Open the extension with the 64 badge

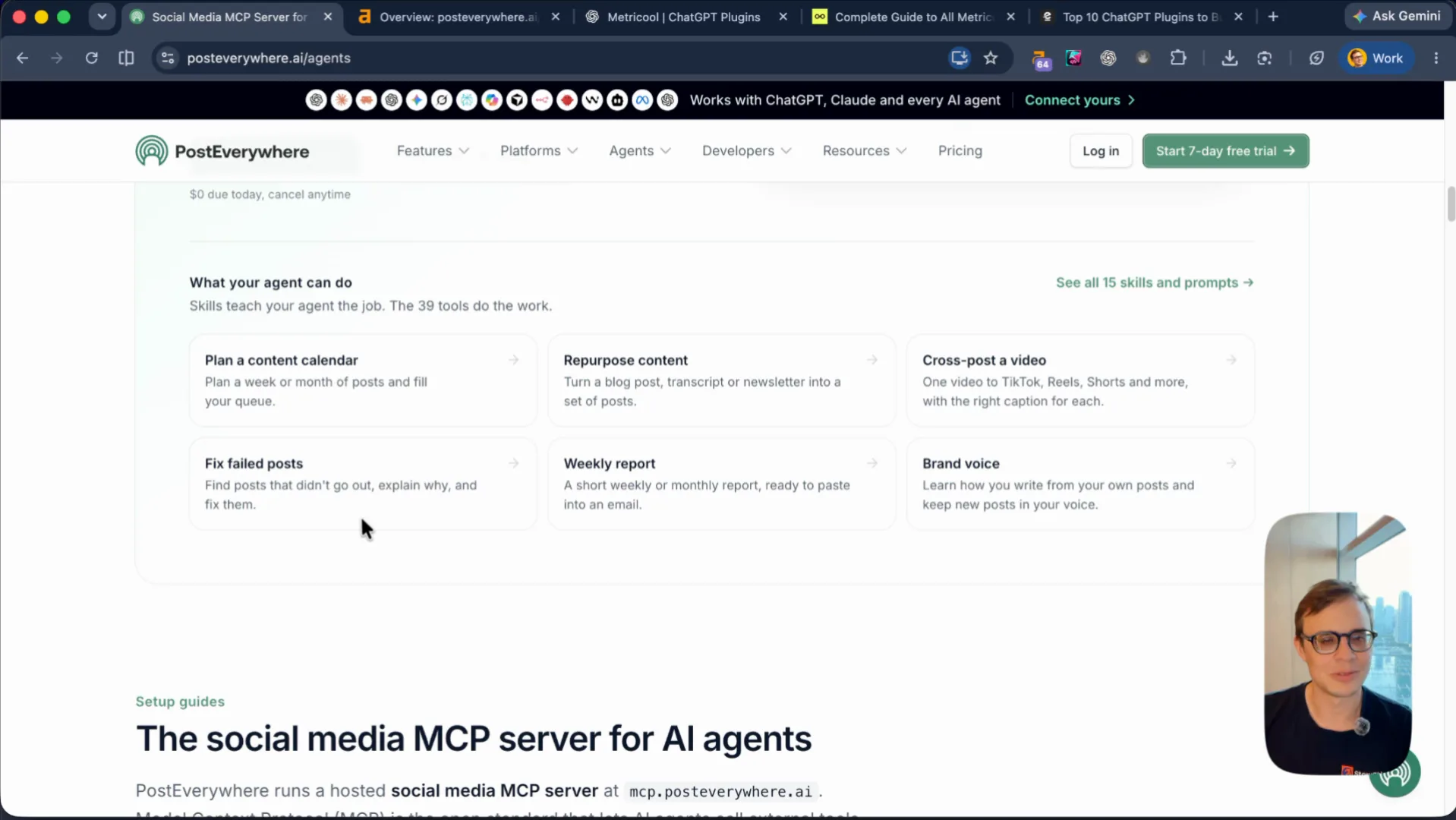click(1041, 58)
